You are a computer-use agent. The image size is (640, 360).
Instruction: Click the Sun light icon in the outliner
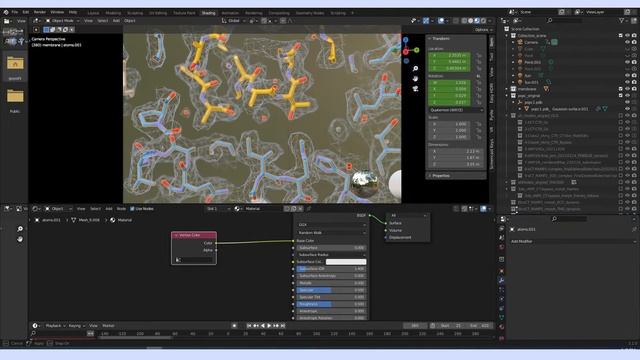pos(520,76)
